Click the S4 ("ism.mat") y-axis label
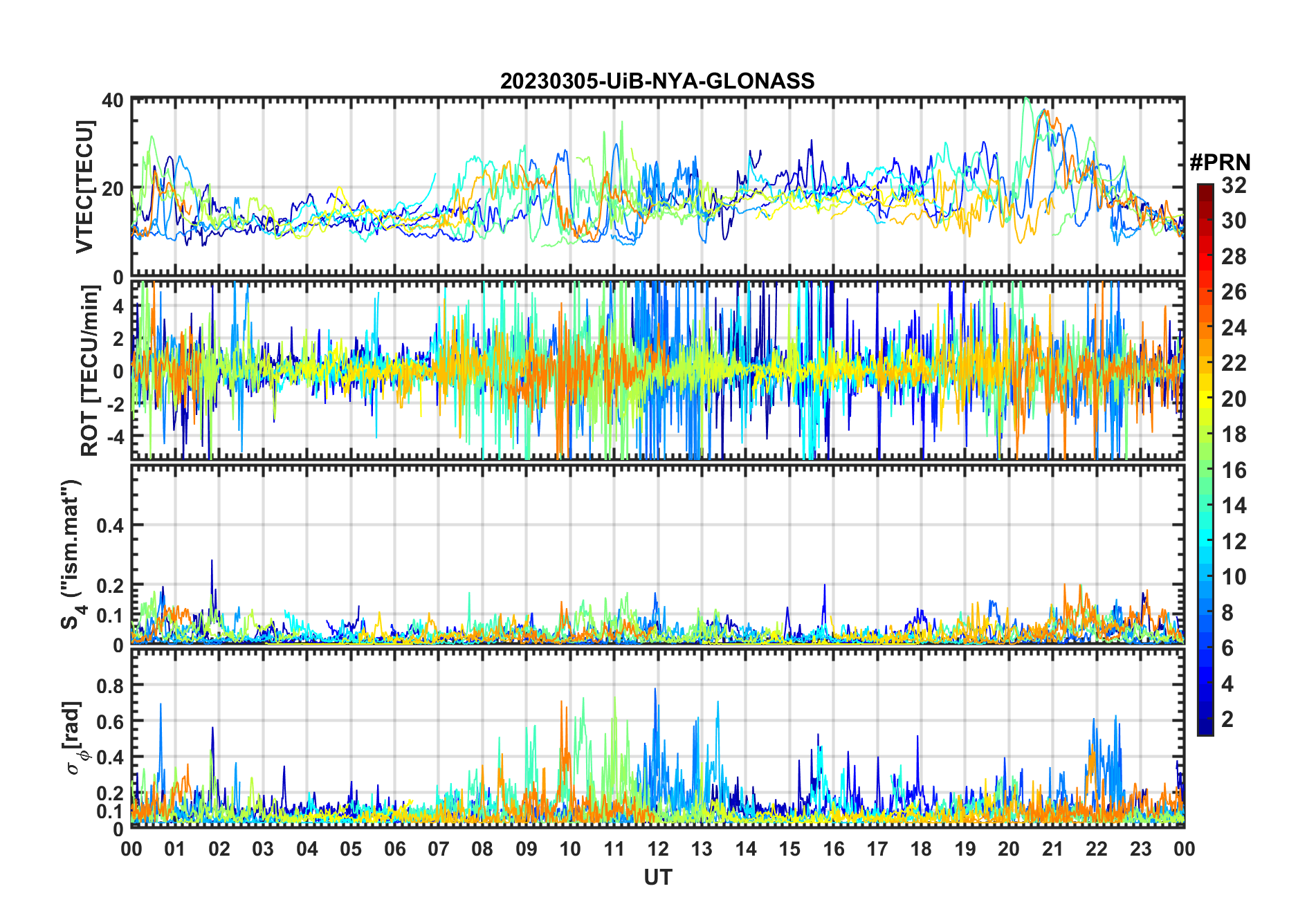1316x920 pixels. tap(72, 553)
